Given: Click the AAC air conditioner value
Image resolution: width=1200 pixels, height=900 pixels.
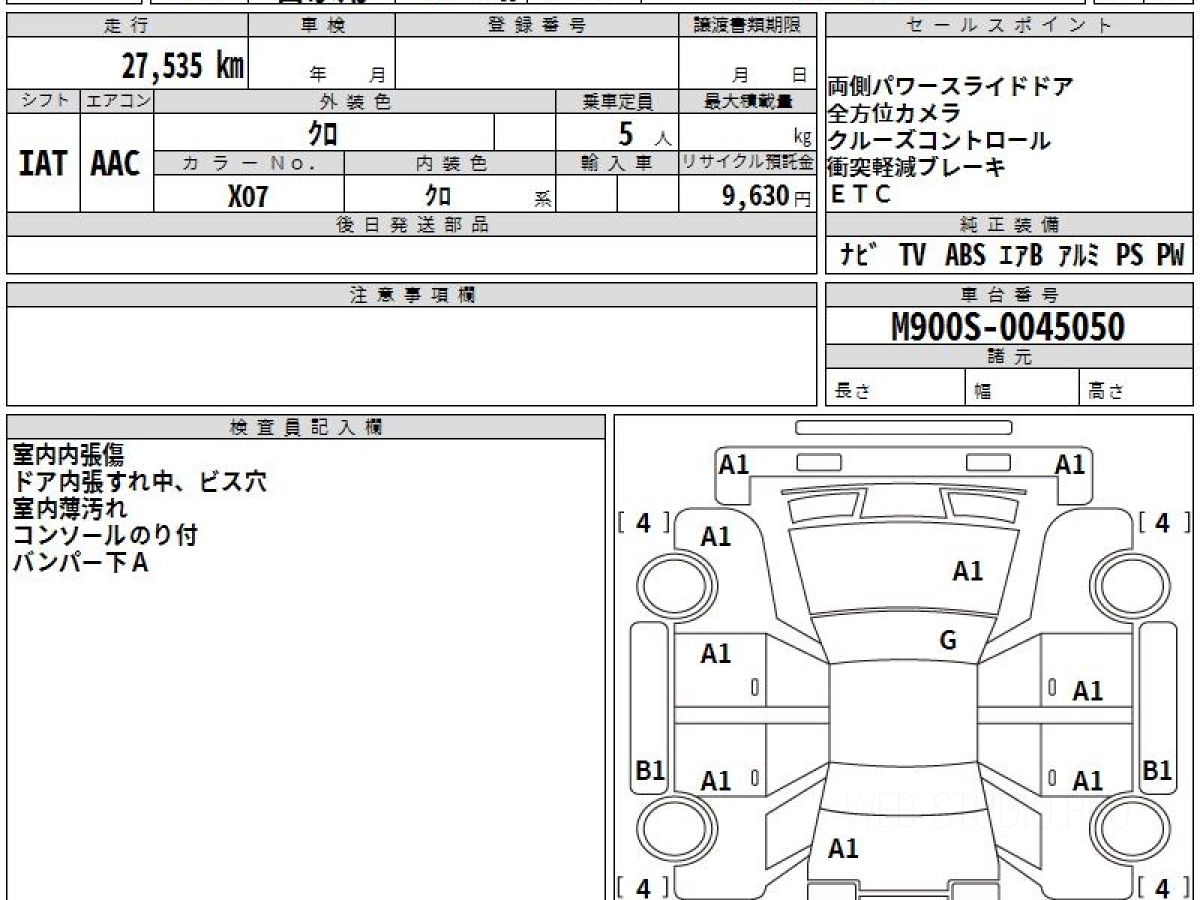Looking at the screenshot, I should coord(116,163).
